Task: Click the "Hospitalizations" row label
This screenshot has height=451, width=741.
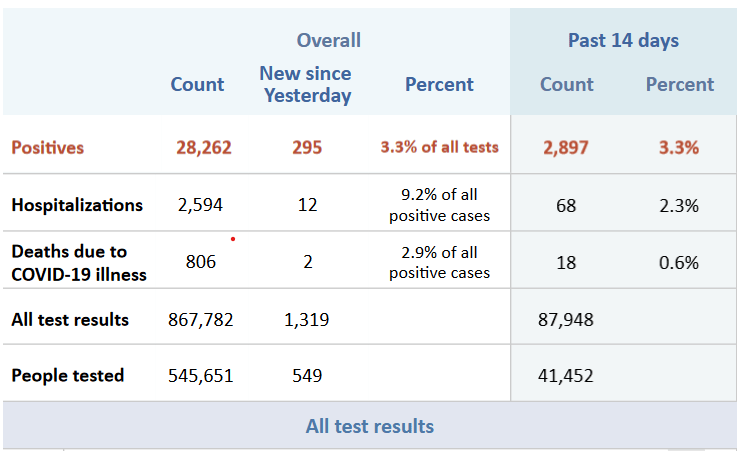Action: tap(77, 205)
